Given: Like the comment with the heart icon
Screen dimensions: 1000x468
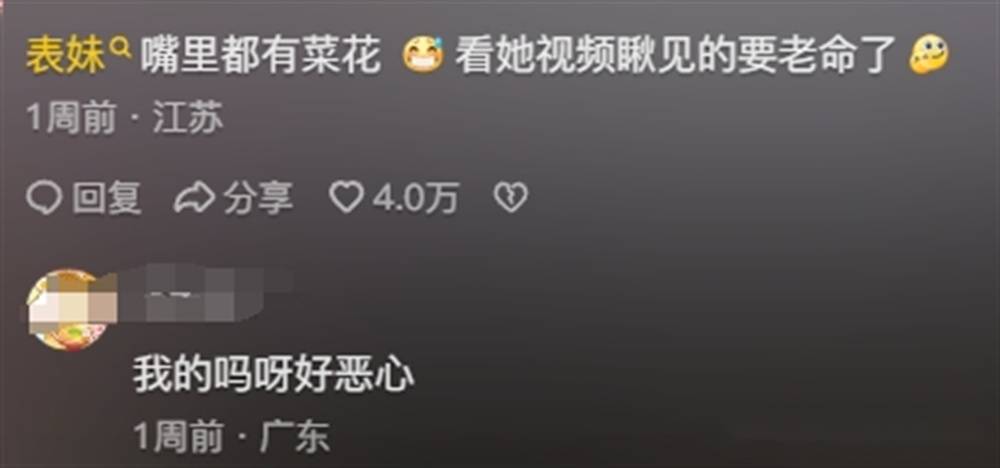Looking at the screenshot, I should tap(346, 198).
